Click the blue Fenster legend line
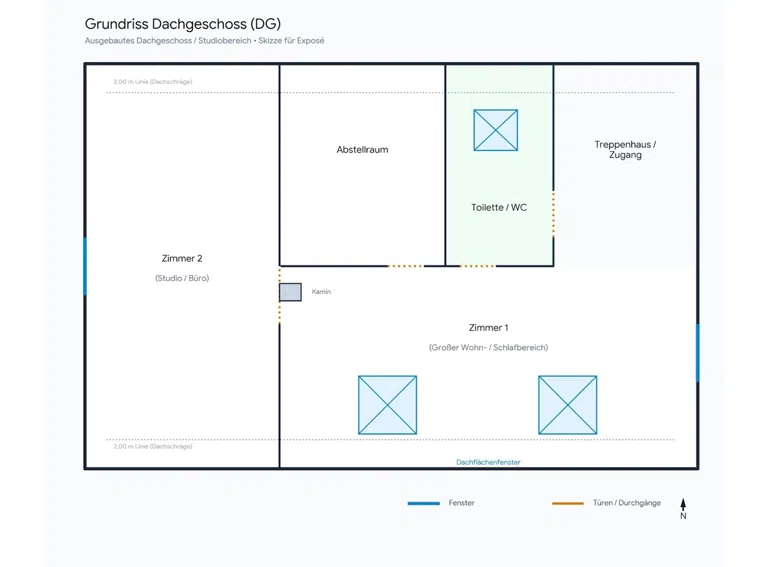The width and height of the screenshot is (768, 567). pyautogui.click(x=424, y=503)
